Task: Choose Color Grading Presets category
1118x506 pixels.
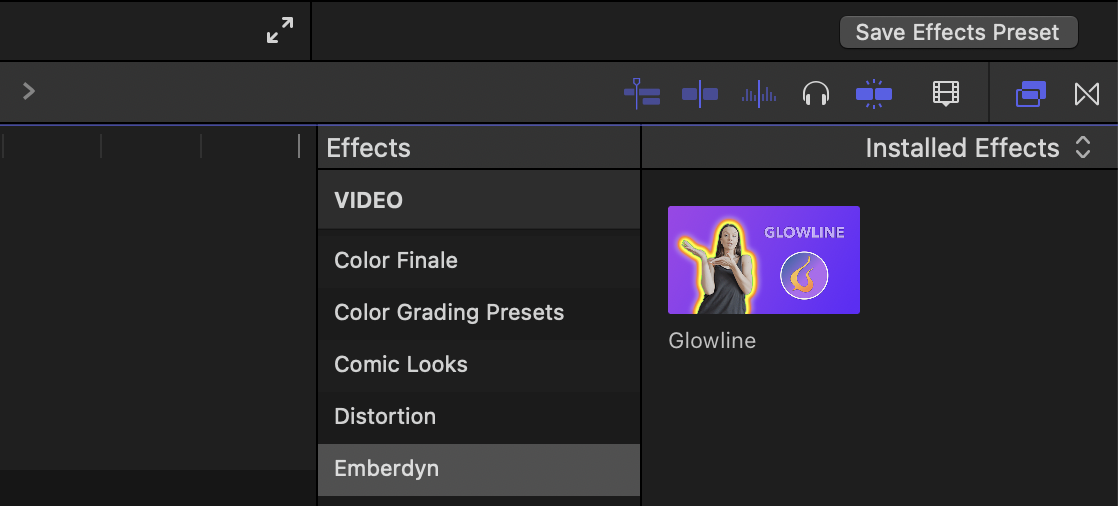Action: coord(449,312)
